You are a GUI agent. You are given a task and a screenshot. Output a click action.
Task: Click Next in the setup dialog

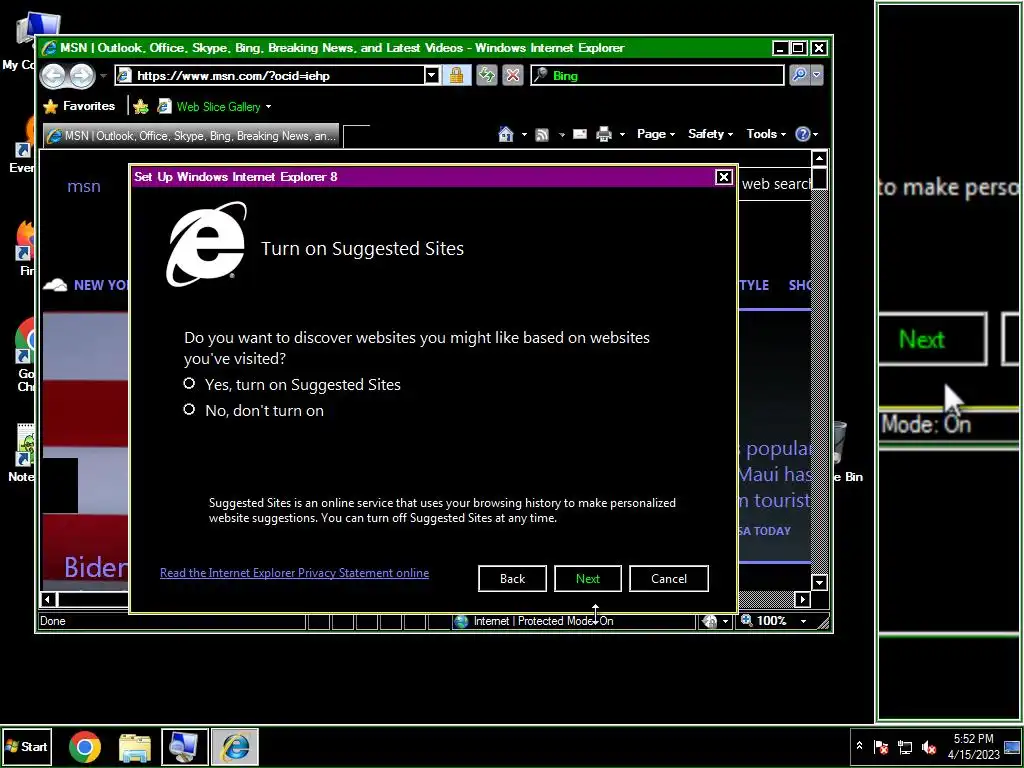coord(588,579)
